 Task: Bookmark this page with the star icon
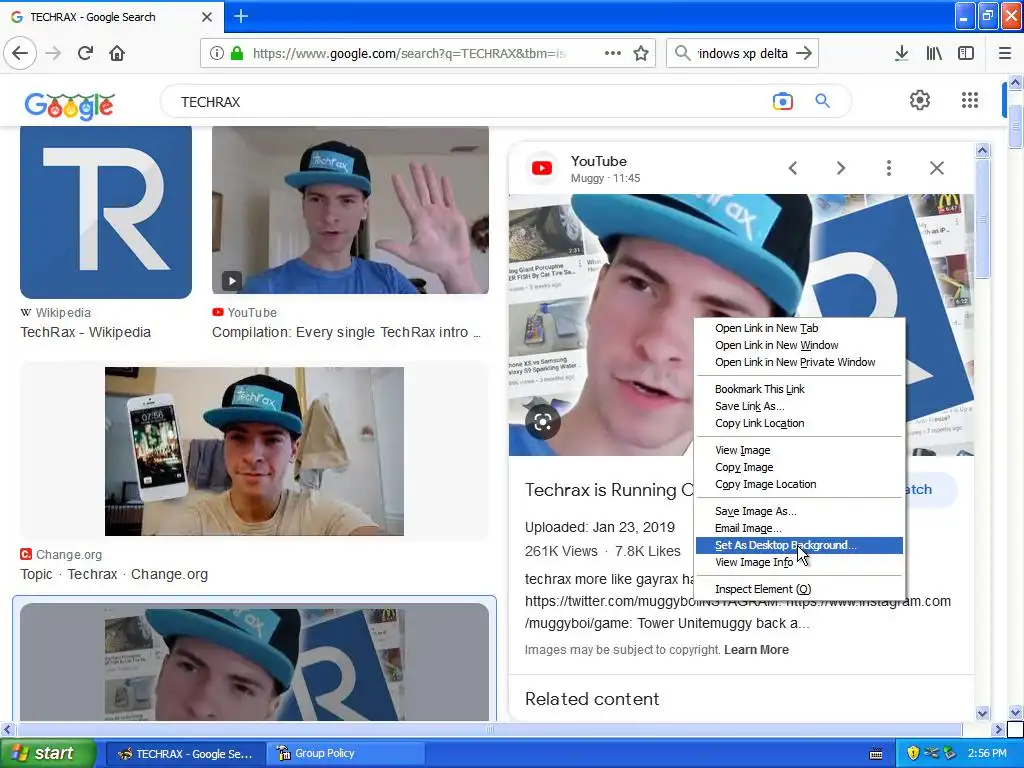[641, 53]
